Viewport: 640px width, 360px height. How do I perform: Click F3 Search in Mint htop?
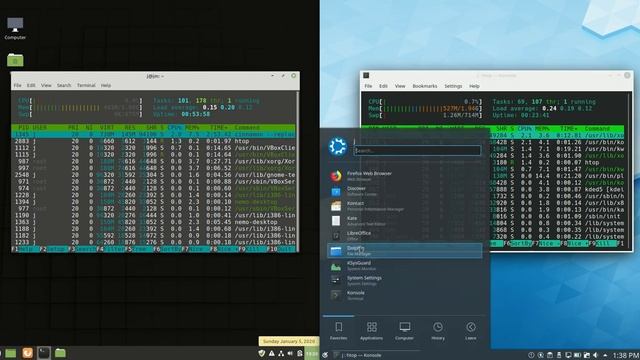click(x=82, y=249)
